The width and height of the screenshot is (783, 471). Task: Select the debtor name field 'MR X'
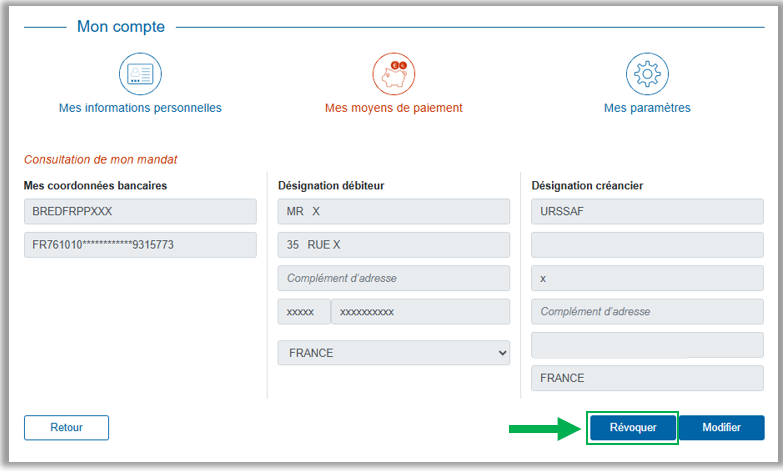tap(393, 212)
